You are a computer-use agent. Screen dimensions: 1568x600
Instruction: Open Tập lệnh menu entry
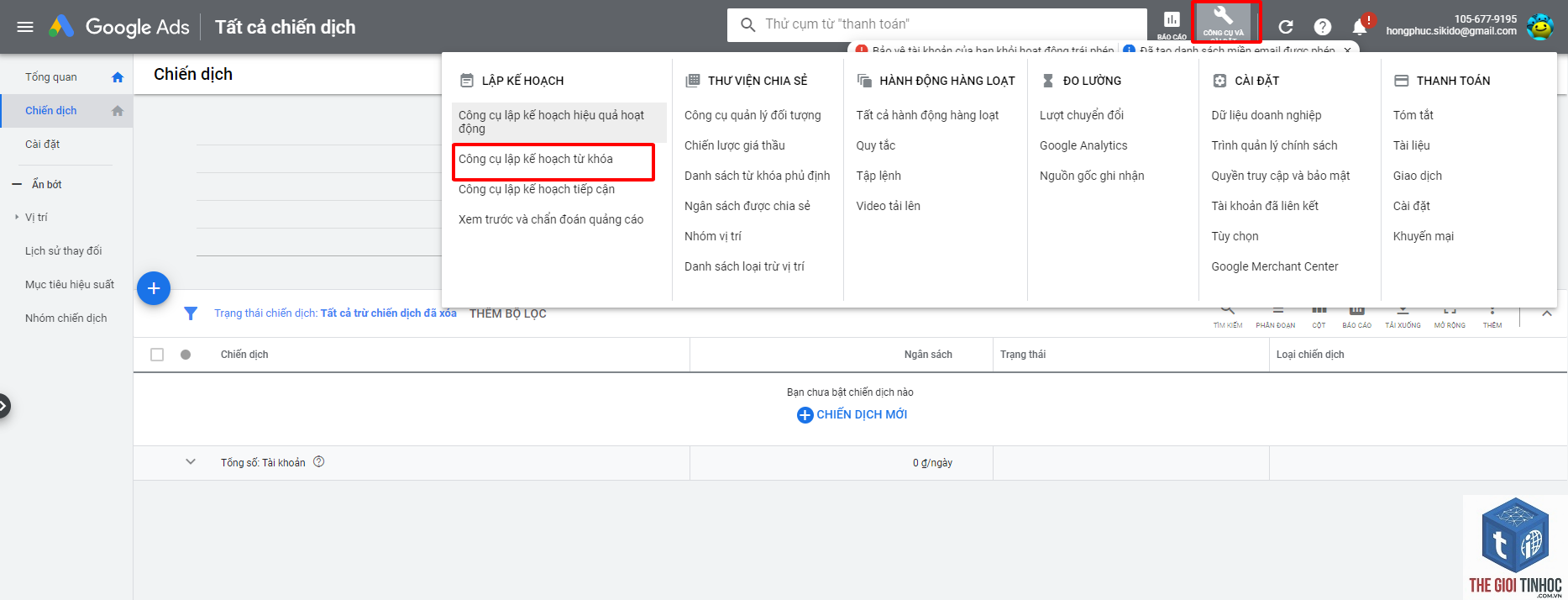pos(878,176)
